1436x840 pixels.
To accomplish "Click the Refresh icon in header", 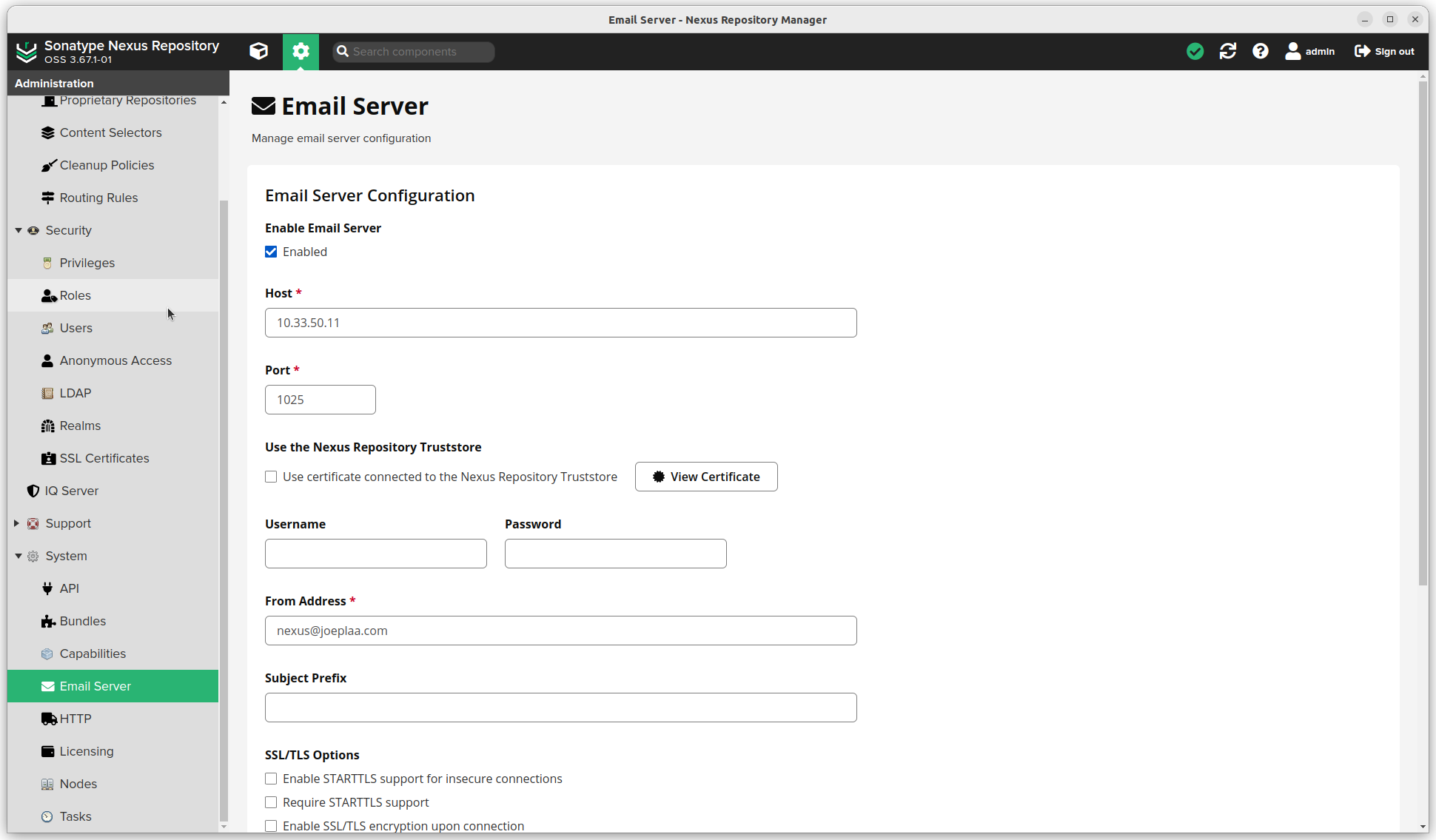I will point(1228,51).
